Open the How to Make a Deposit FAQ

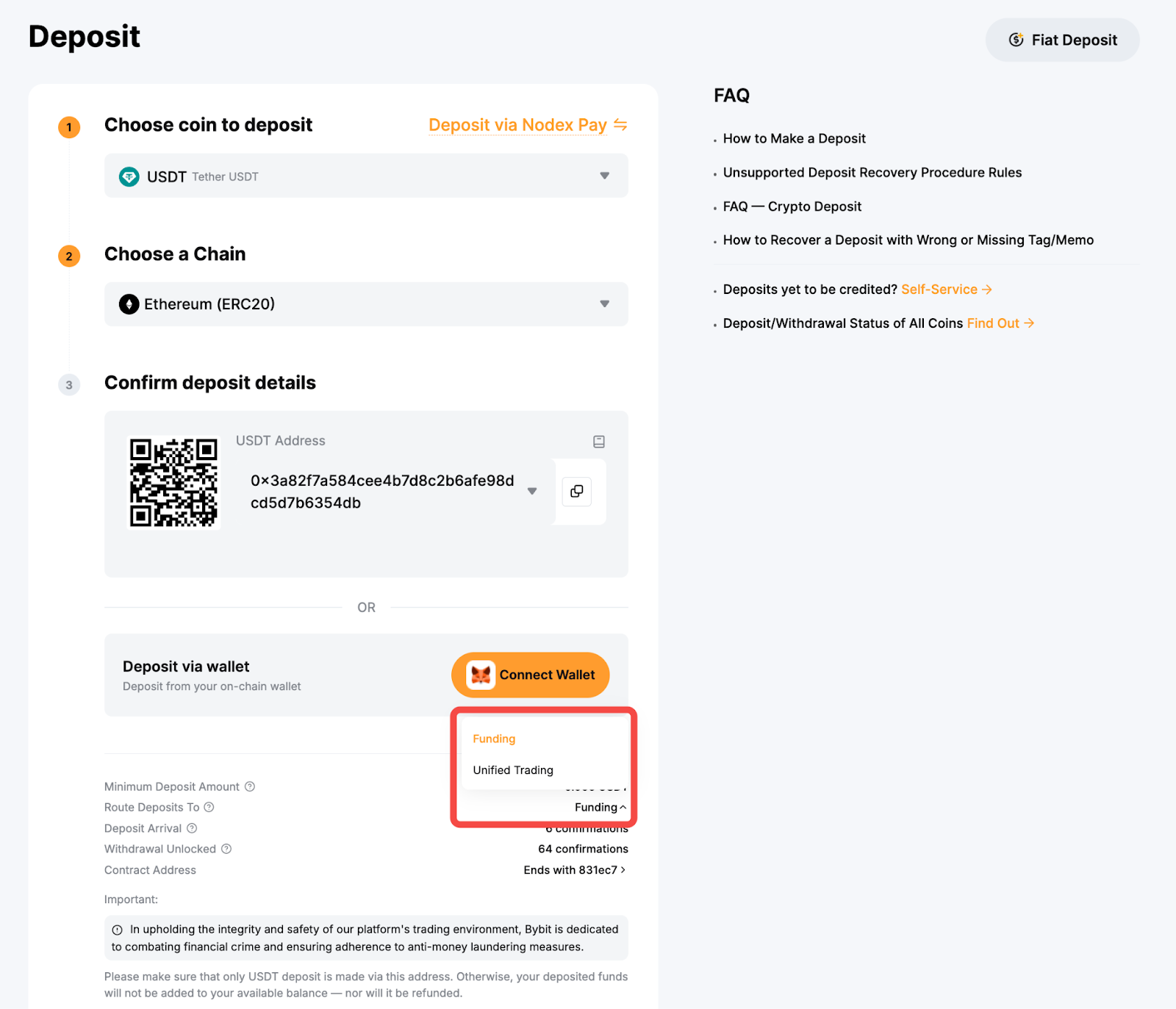[794, 138]
